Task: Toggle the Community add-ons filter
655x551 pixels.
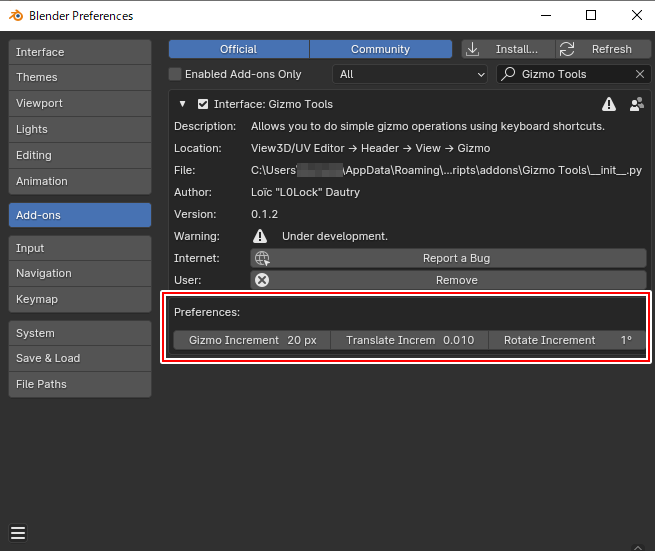Action: coord(380,49)
